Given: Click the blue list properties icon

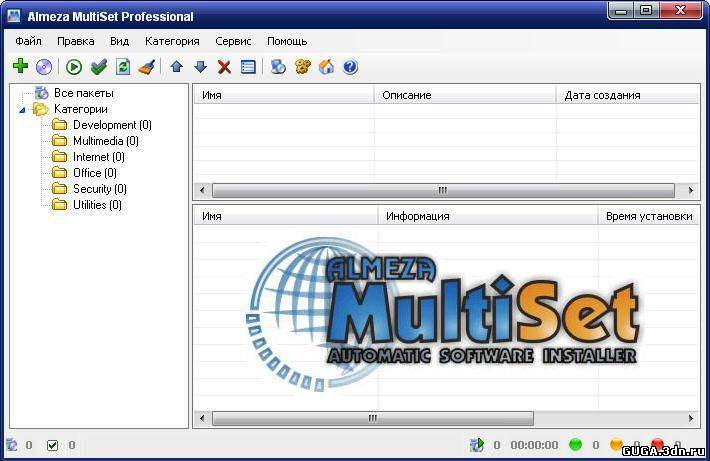Looking at the screenshot, I should (x=248, y=67).
